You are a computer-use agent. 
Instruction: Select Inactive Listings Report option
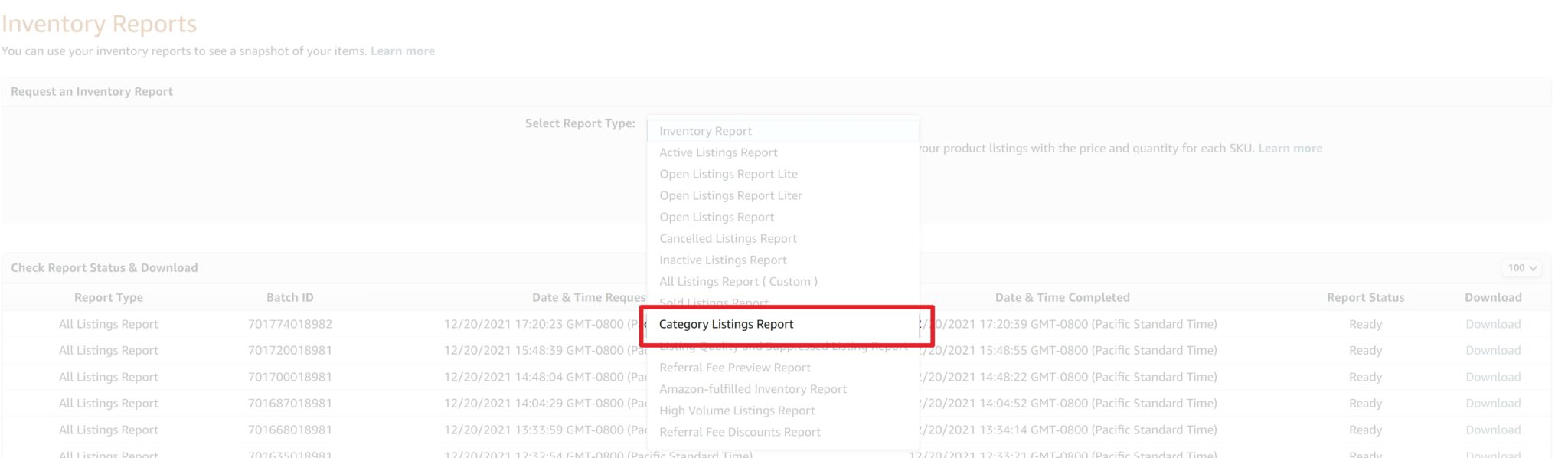[723, 260]
